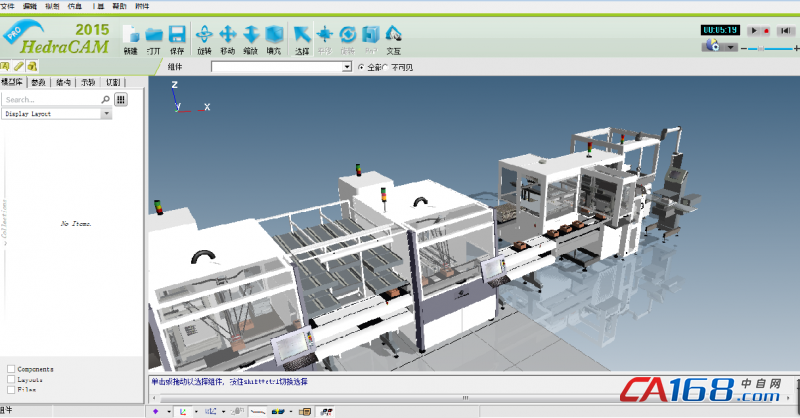
Task: Click the yellow cube icon under the logo
Action: (32, 66)
